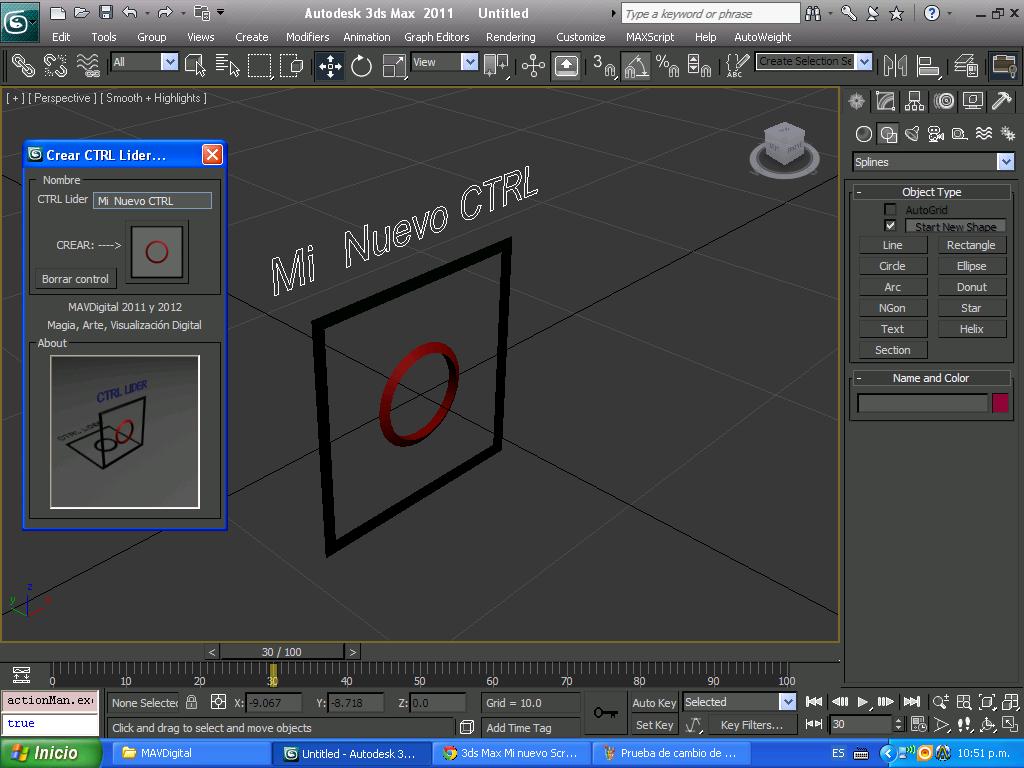Select the Geometry category sphere icon

pyautogui.click(x=863, y=134)
